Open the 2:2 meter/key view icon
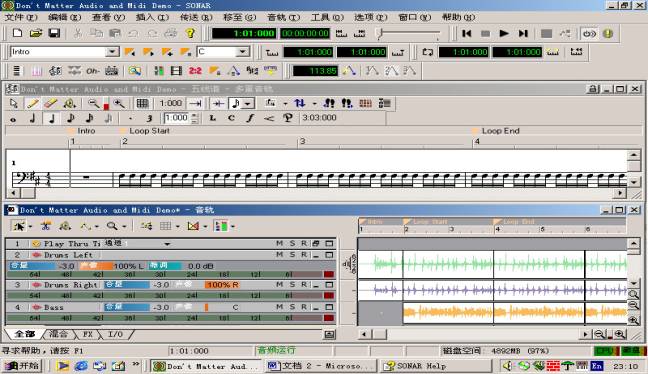This screenshot has height=374, width=648. [x=195, y=71]
